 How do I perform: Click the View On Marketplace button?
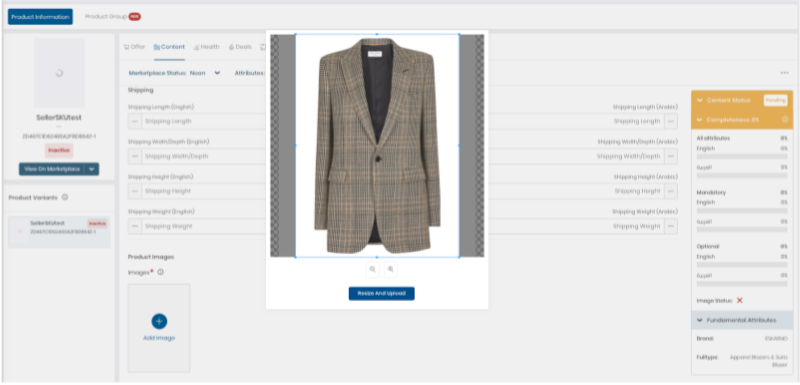click(53, 169)
